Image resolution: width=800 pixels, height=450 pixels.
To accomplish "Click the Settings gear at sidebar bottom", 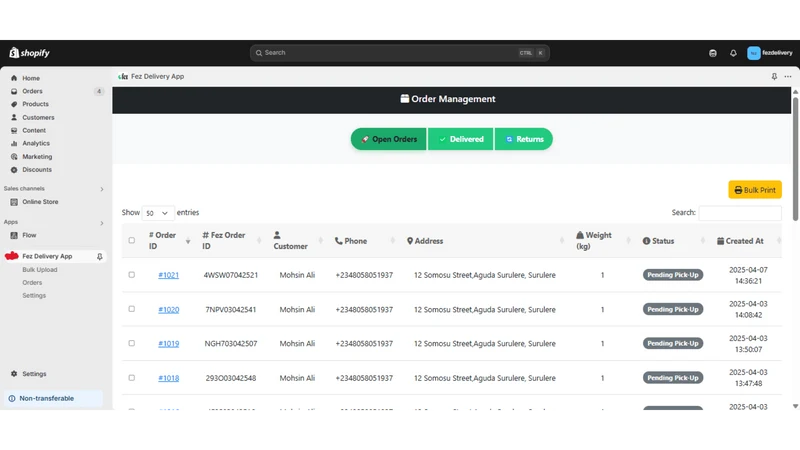I will click(x=14, y=373).
